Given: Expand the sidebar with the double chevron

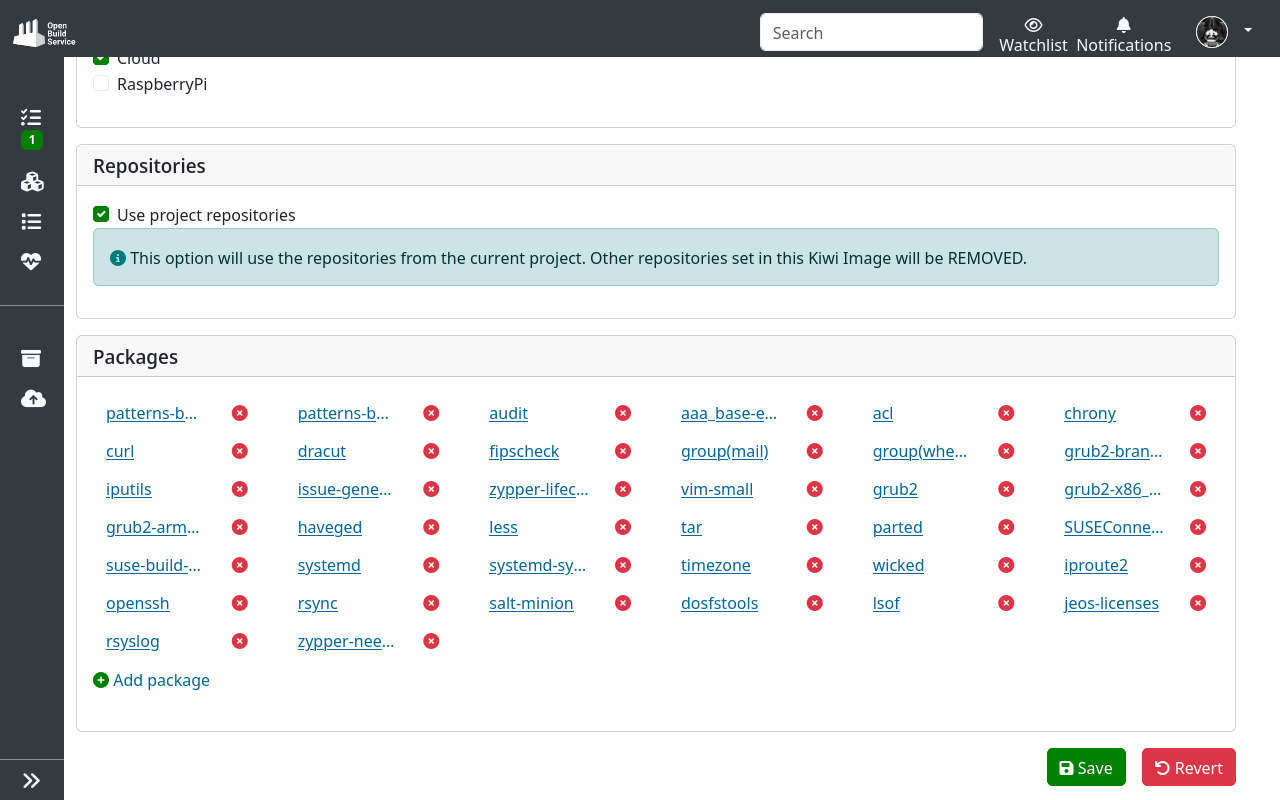Looking at the screenshot, I should (31, 779).
